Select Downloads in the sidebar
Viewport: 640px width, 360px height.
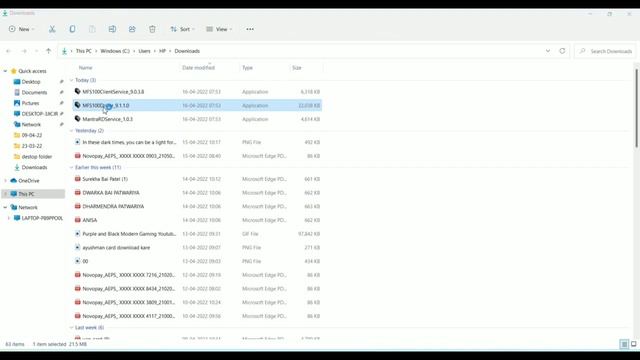click(34, 167)
